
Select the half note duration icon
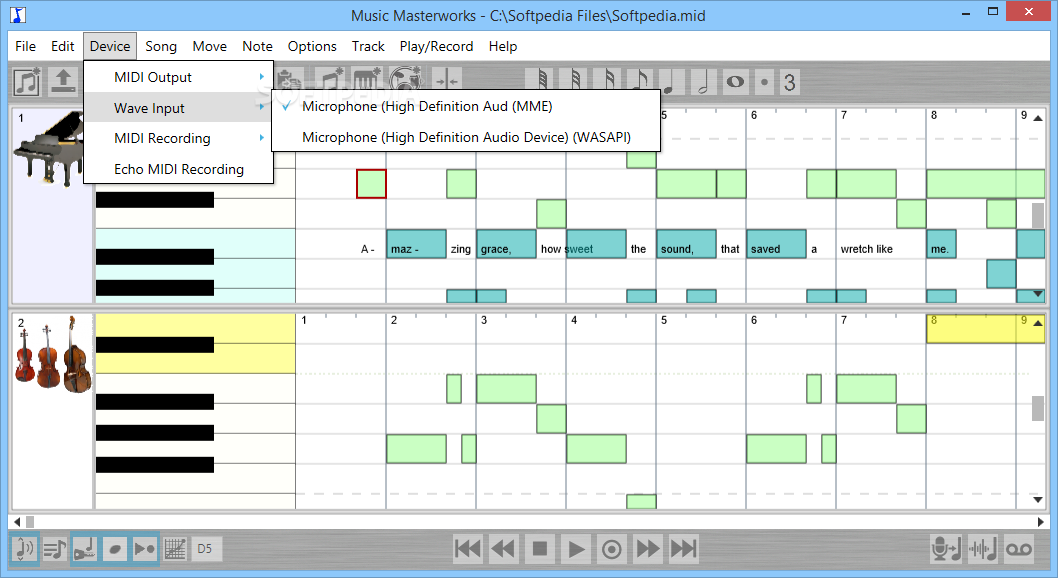point(702,82)
